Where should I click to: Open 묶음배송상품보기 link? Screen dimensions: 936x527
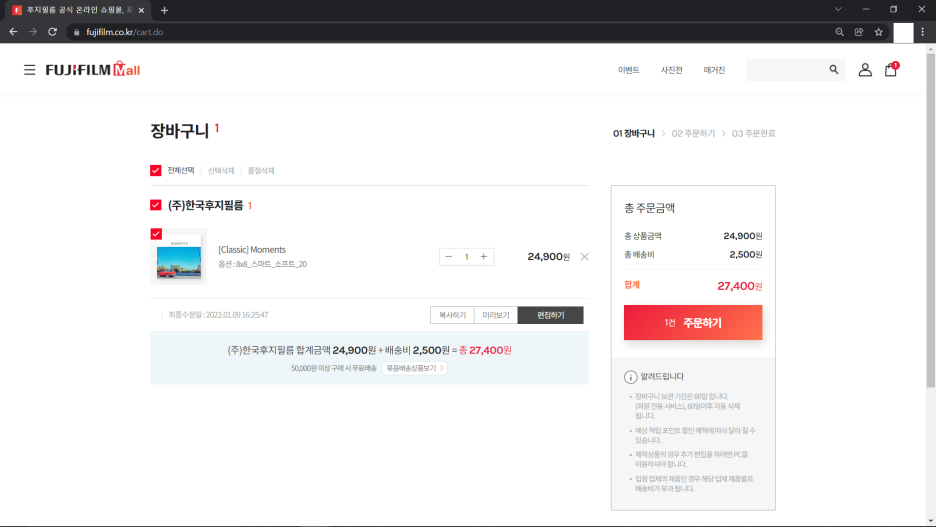(415, 368)
